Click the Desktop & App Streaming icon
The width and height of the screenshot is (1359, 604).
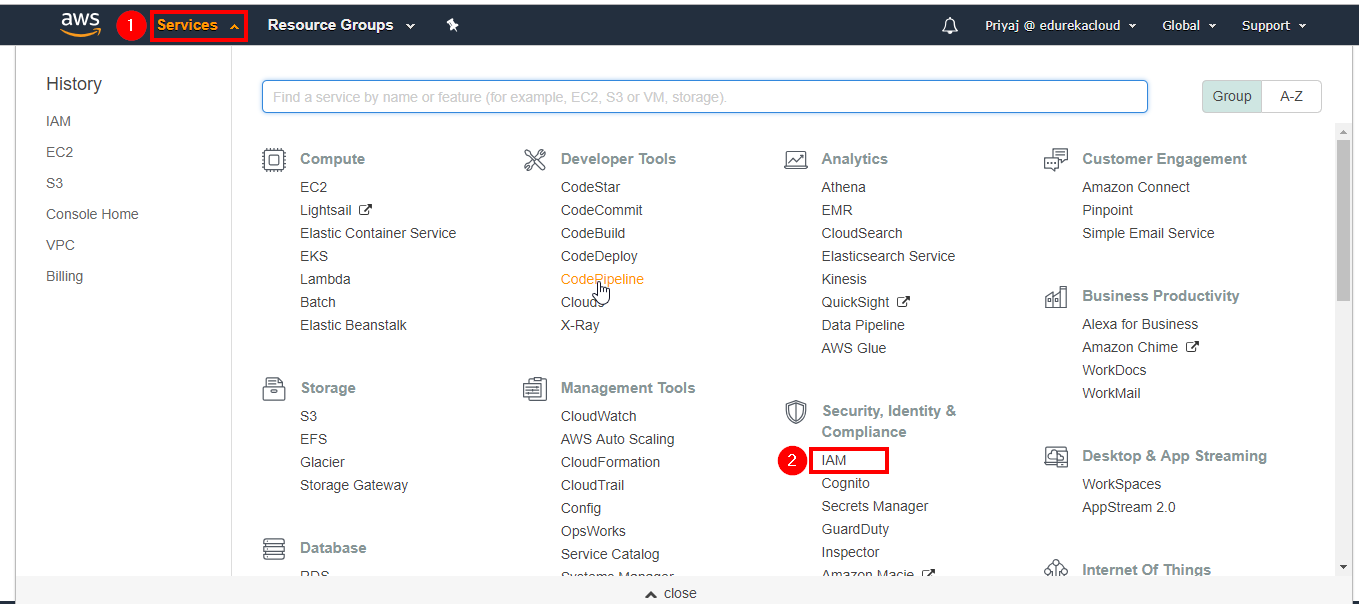1056,456
